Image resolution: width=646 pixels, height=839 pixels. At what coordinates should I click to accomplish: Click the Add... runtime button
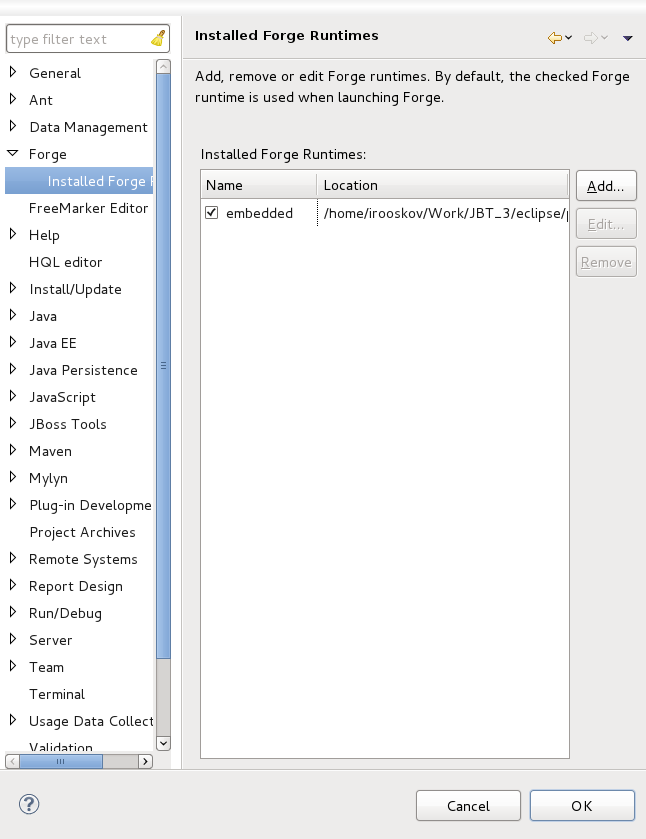coord(605,186)
